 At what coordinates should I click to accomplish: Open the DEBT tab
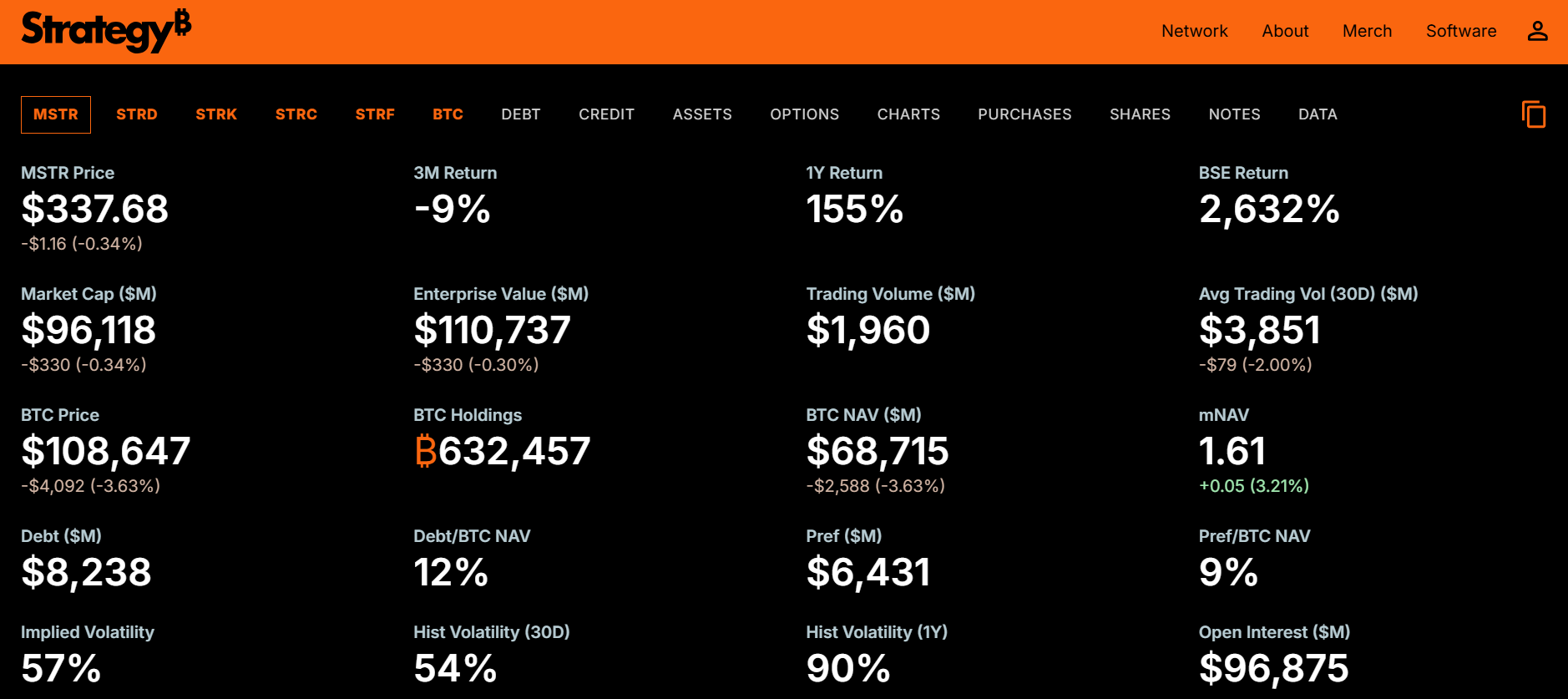click(x=521, y=114)
